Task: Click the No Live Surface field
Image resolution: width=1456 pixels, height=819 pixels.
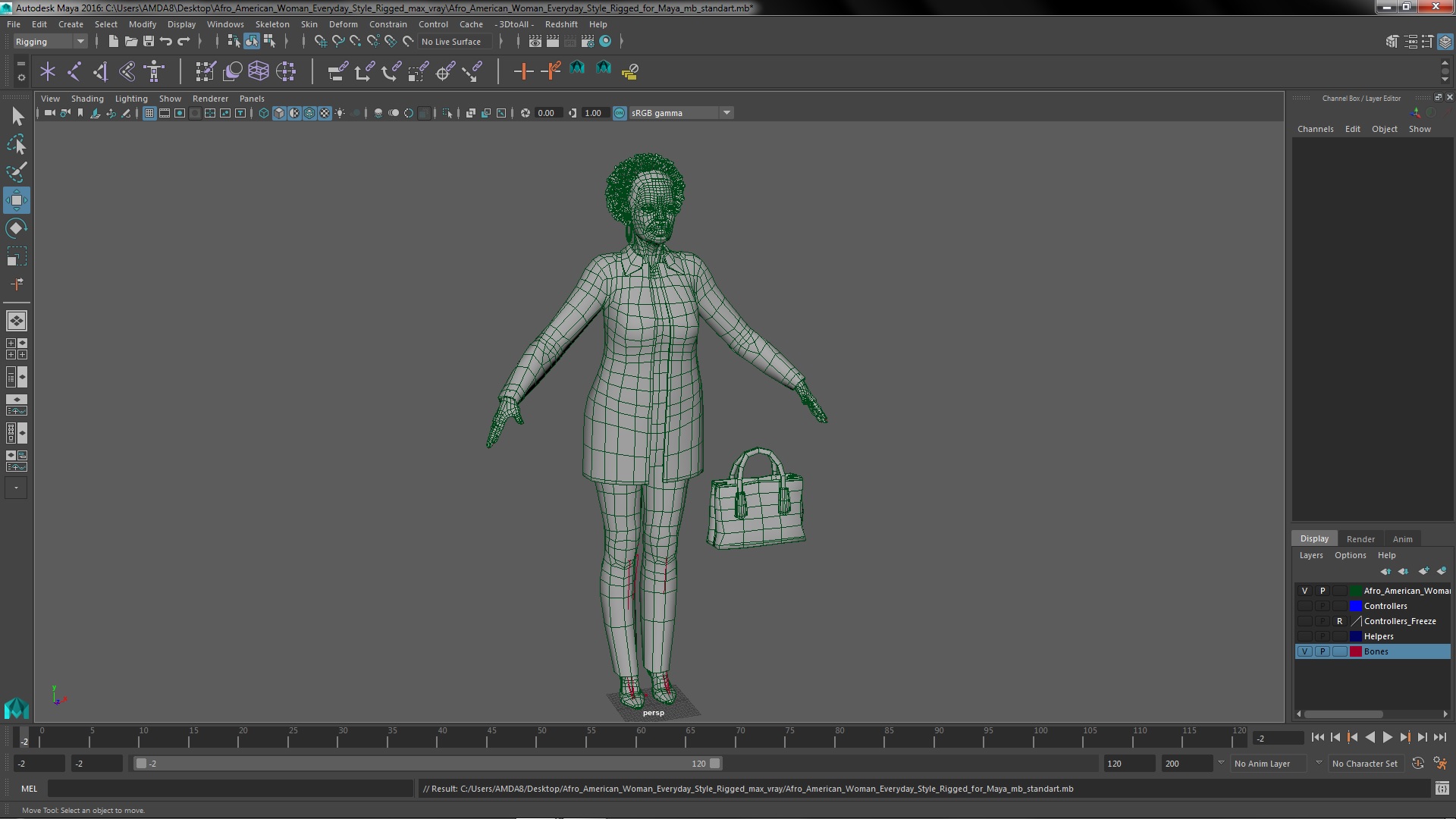Action: (455, 42)
